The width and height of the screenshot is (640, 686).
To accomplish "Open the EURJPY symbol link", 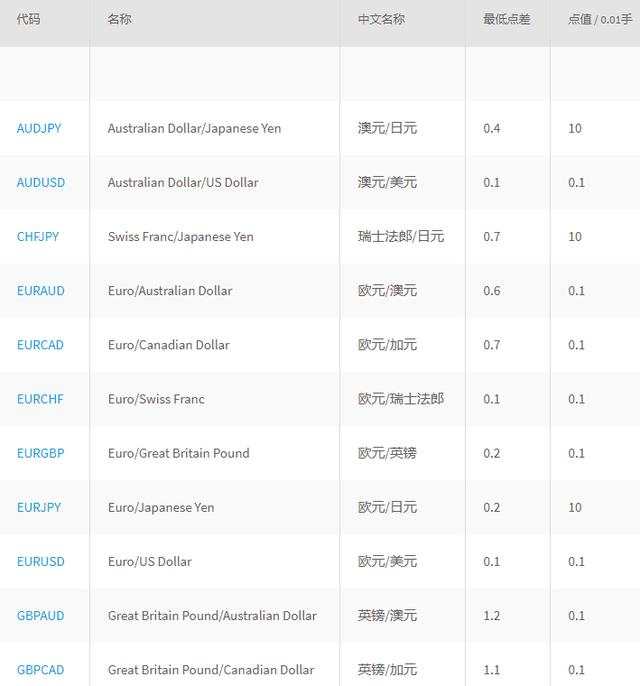I will pyautogui.click(x=39, y=508).
